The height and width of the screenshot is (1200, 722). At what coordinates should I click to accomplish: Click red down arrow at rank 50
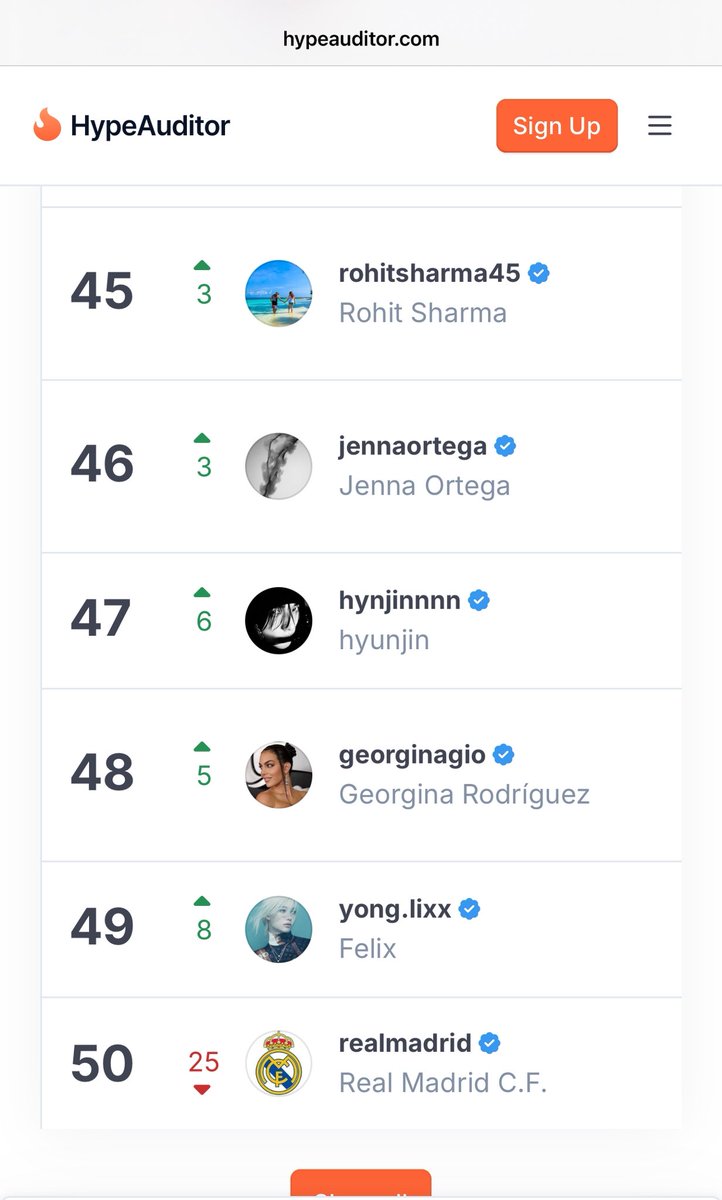pos(202,1089)
